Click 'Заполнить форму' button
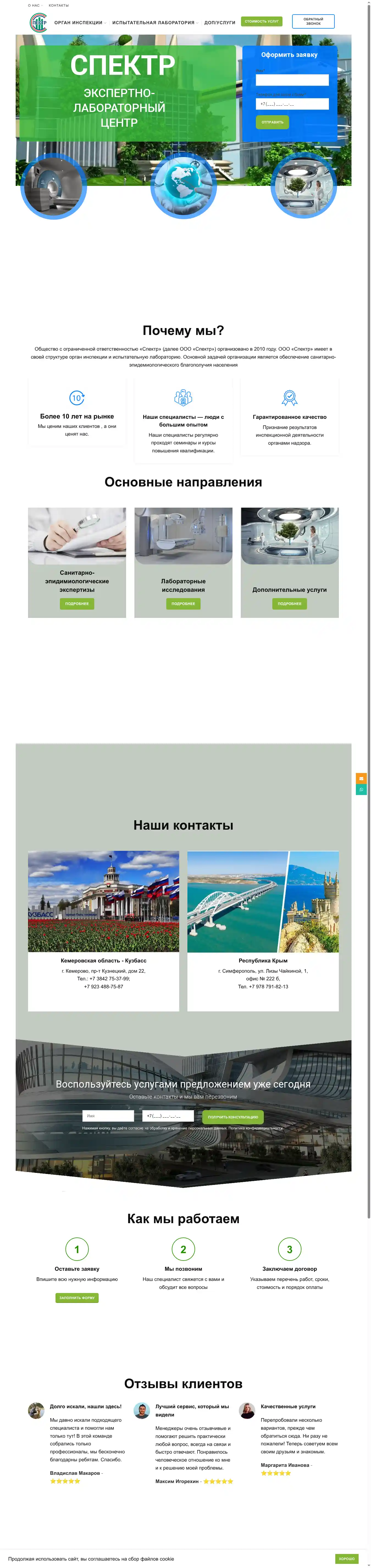 (x=77, y=1297)
